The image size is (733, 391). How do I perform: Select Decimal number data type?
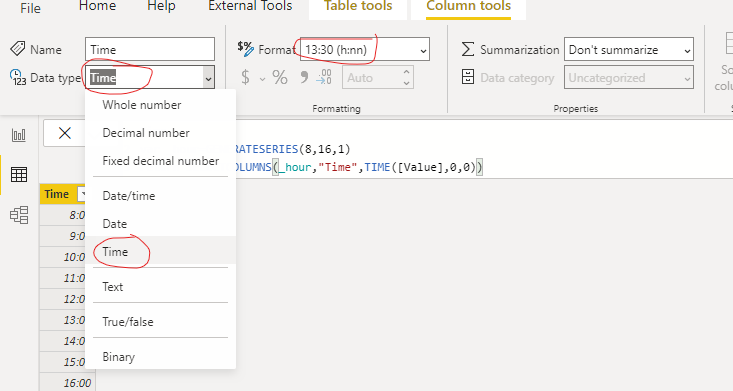point(160,133)
